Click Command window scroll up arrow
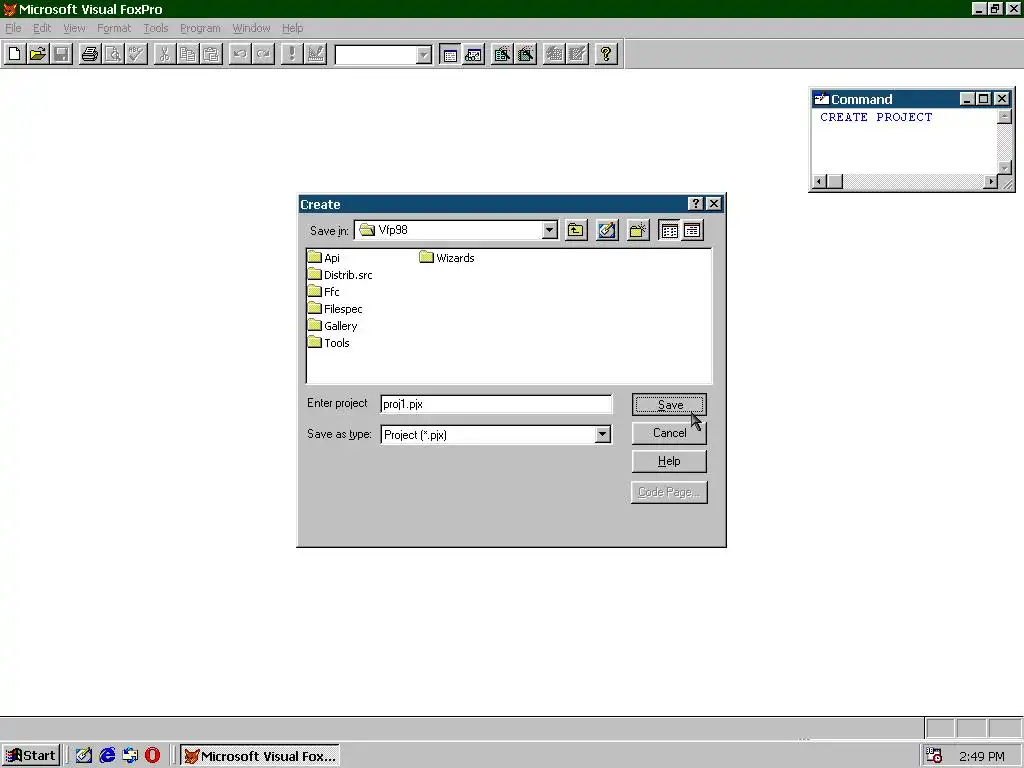This screenshot has height=768, width=1024. pyautogui.click(x=1004, y=117)
